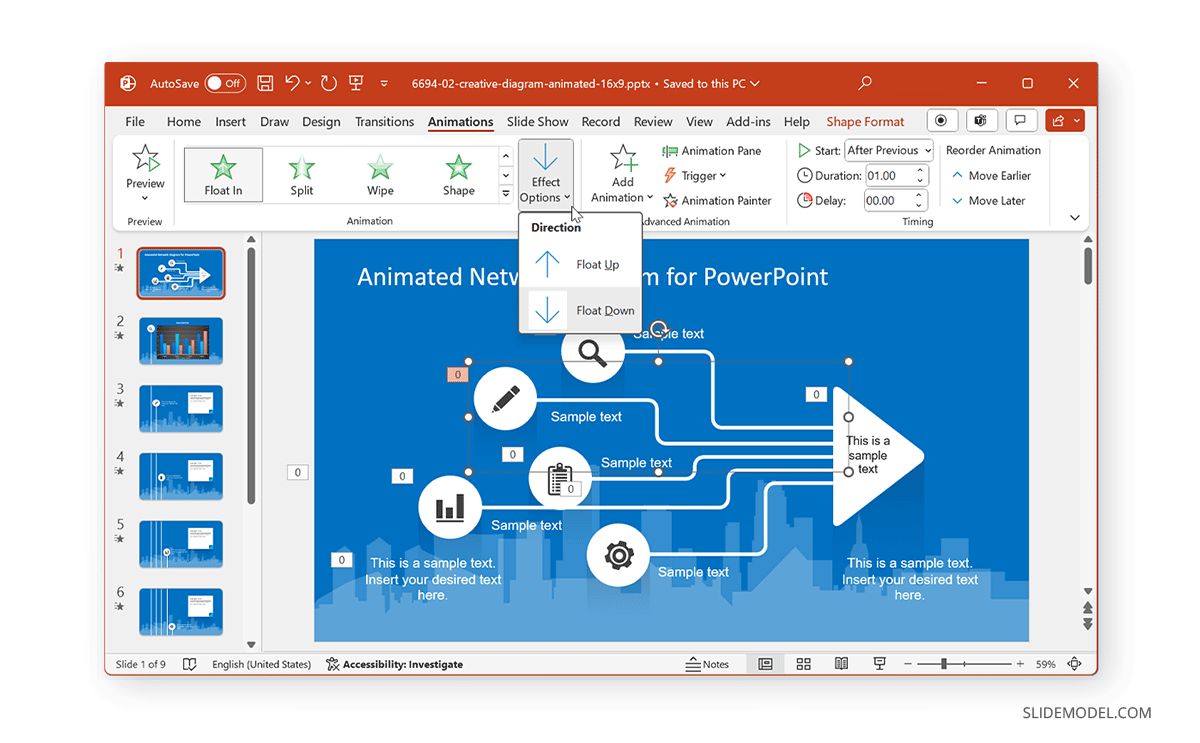Viewport: 1200px width, 743px height.
Task: Toggle the AutoSave switch
Action: point(225,84)
